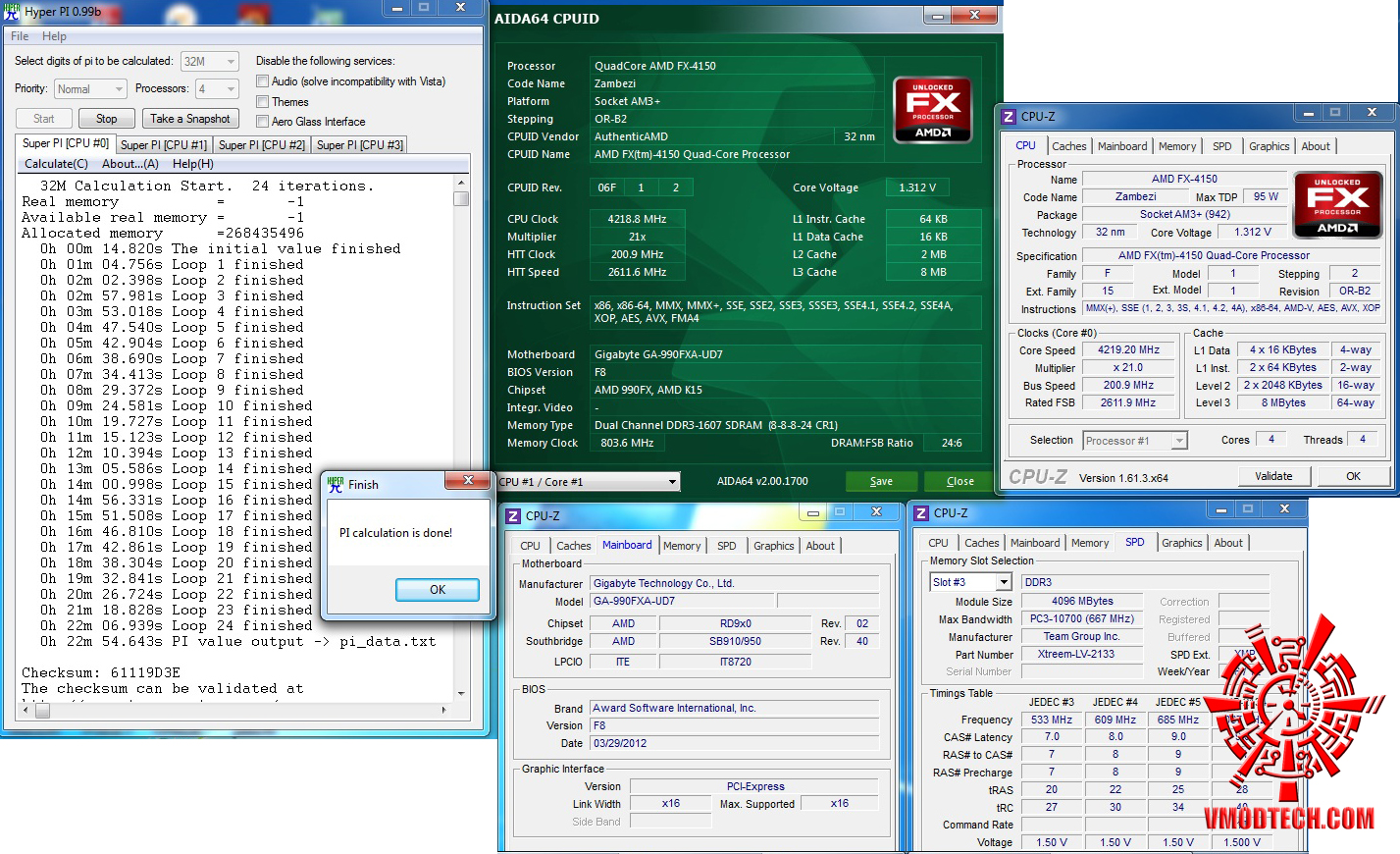Click the Hyper PI title bar icon
1400x854 pixels.
12,12
